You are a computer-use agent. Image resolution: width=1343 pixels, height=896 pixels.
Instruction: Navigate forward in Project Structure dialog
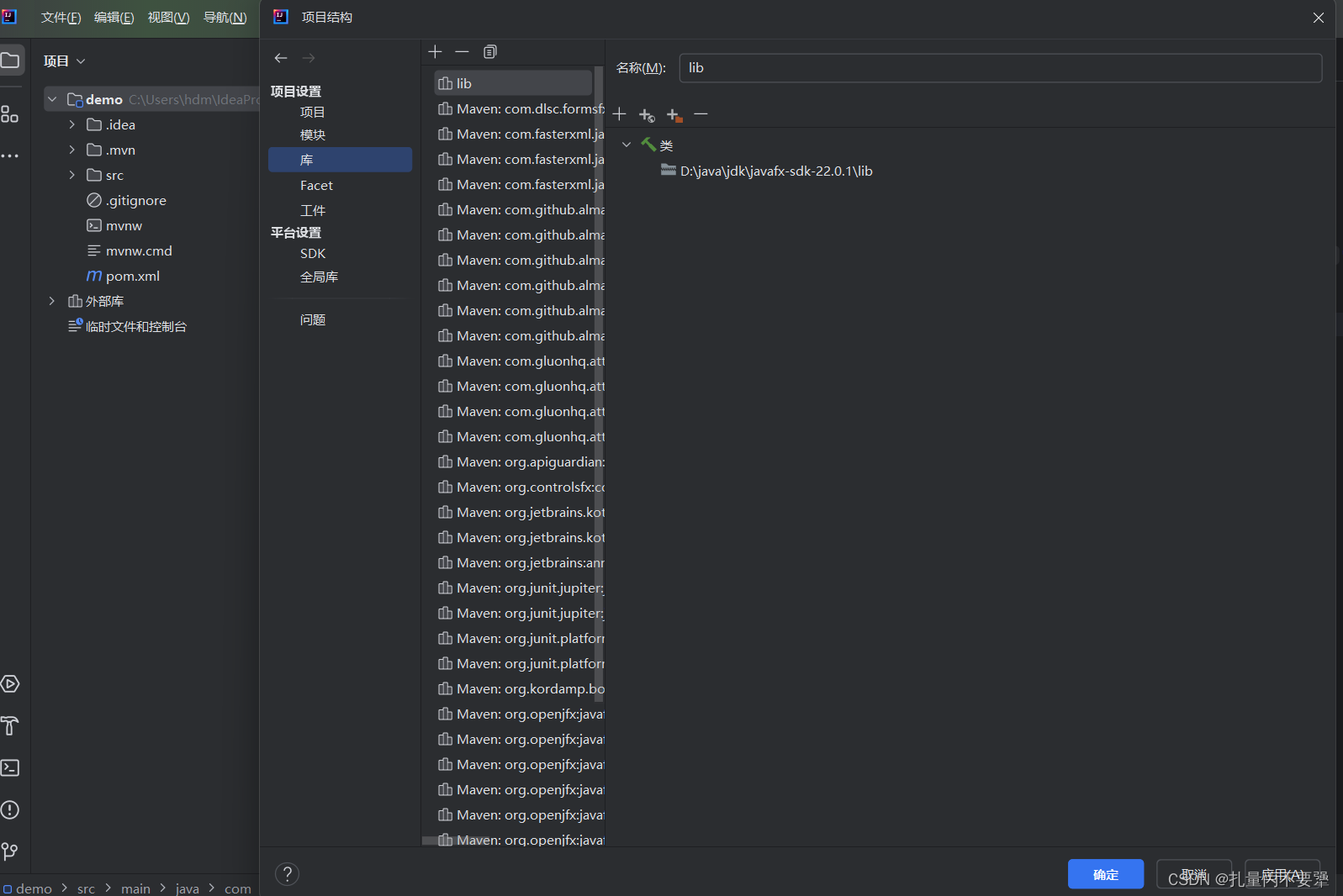(x=309, y=58)
